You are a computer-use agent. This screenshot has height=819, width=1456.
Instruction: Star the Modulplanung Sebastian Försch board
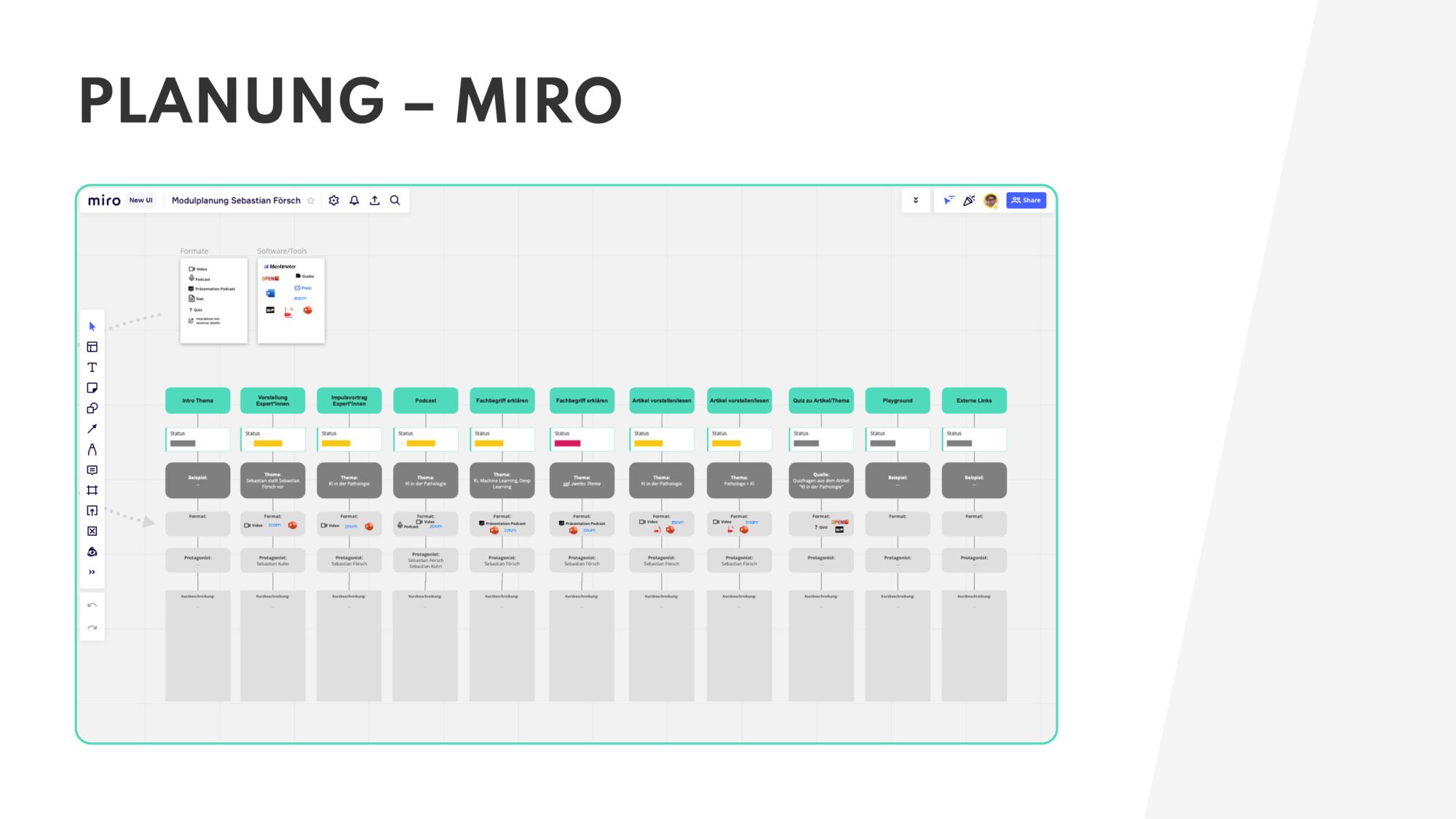coord(311,200)
